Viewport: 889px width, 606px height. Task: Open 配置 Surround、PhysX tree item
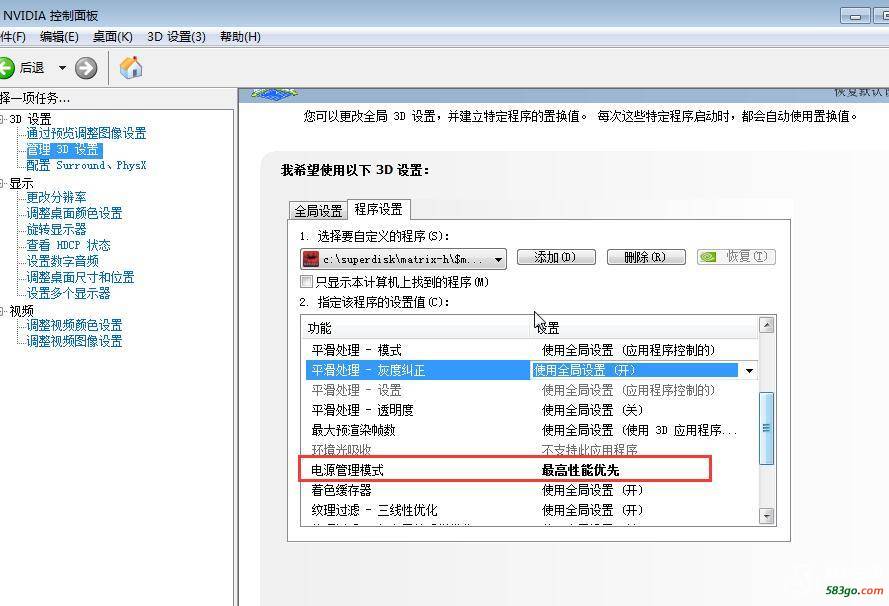click(86, 166)
